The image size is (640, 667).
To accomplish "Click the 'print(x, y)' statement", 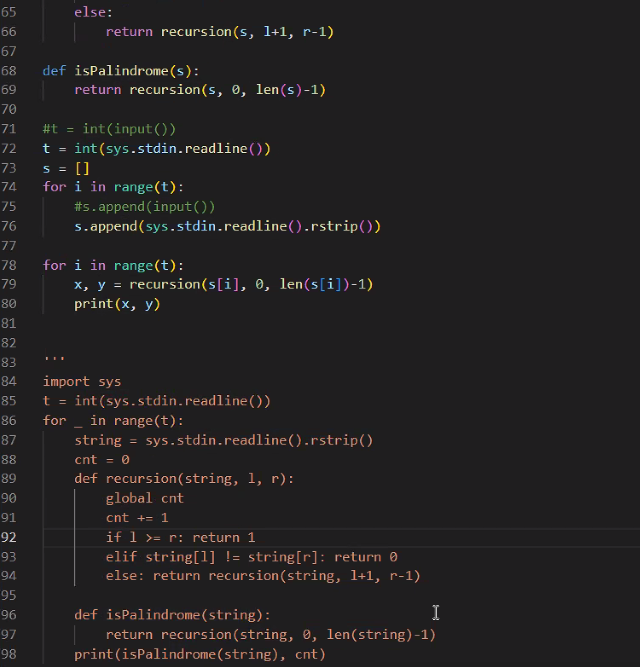I will coord(117,304).
